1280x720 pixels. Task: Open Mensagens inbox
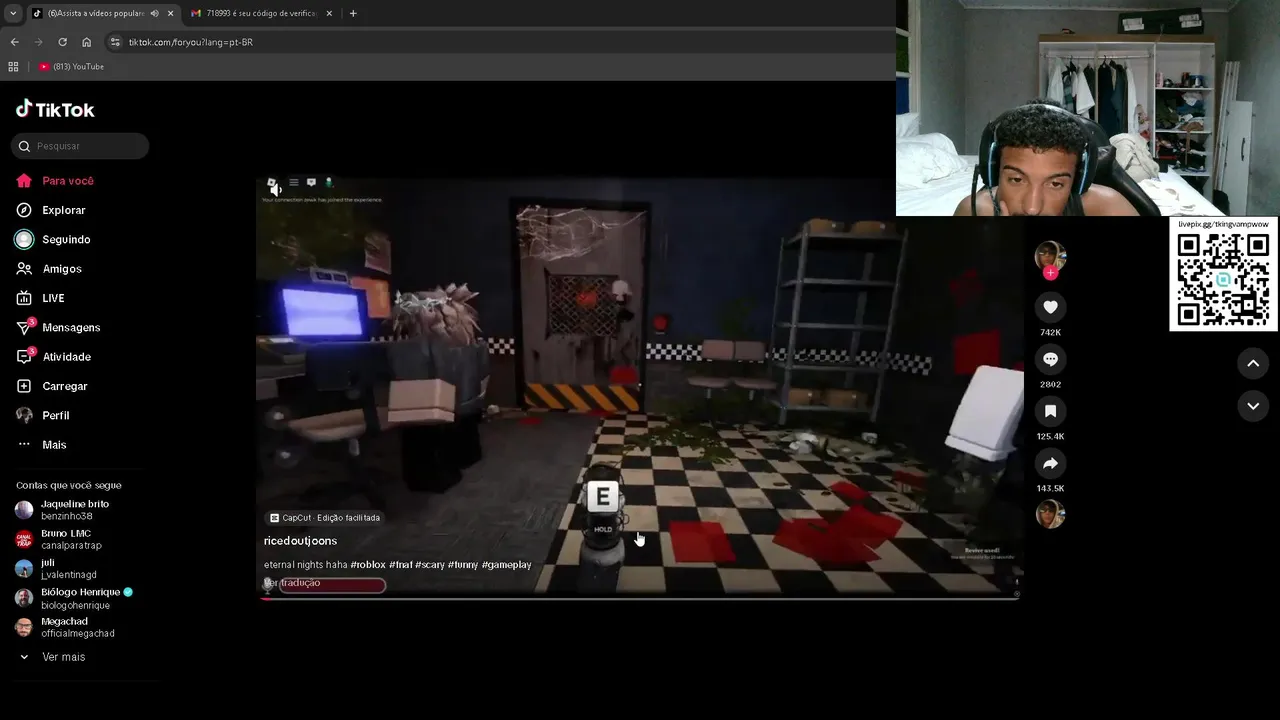(x=58, y=328)
